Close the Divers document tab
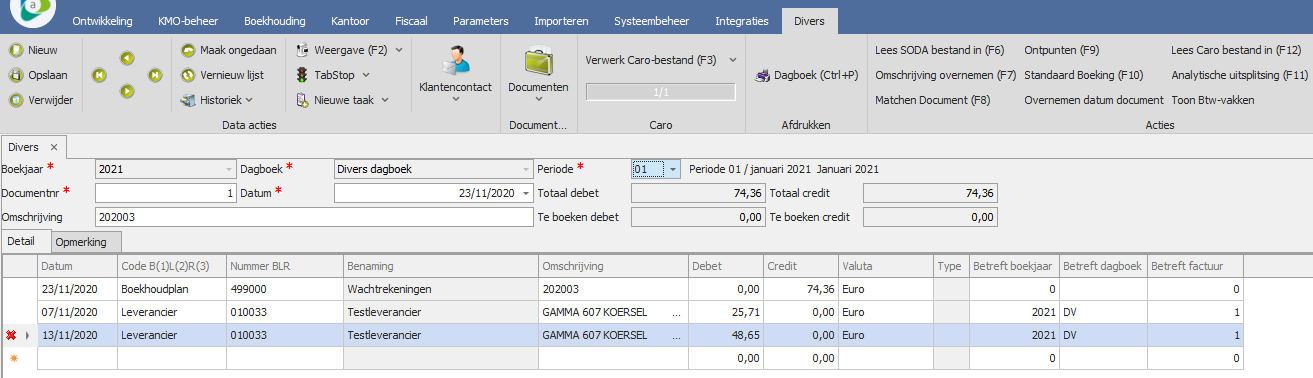 click(x=54, y=147)
